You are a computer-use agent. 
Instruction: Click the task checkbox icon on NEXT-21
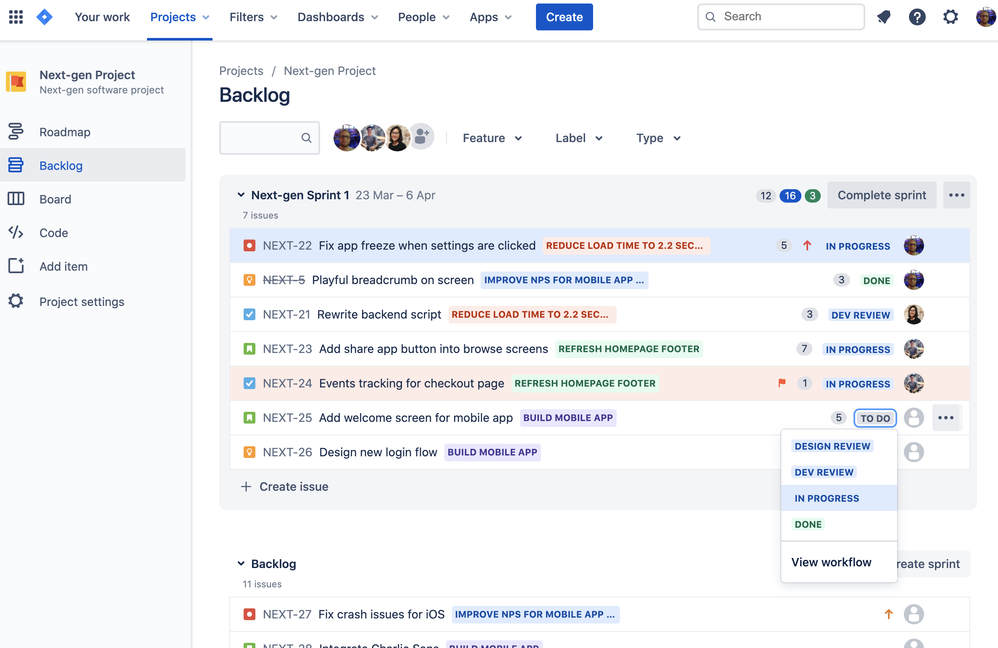[x=250, y=314]
